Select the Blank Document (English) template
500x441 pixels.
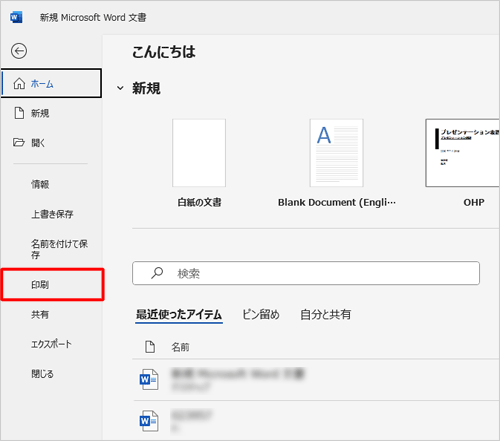coord(336,153)
